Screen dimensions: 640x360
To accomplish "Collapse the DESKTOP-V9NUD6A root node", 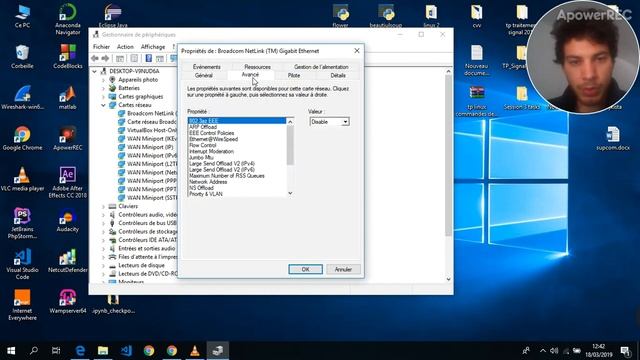I will 95,71.
